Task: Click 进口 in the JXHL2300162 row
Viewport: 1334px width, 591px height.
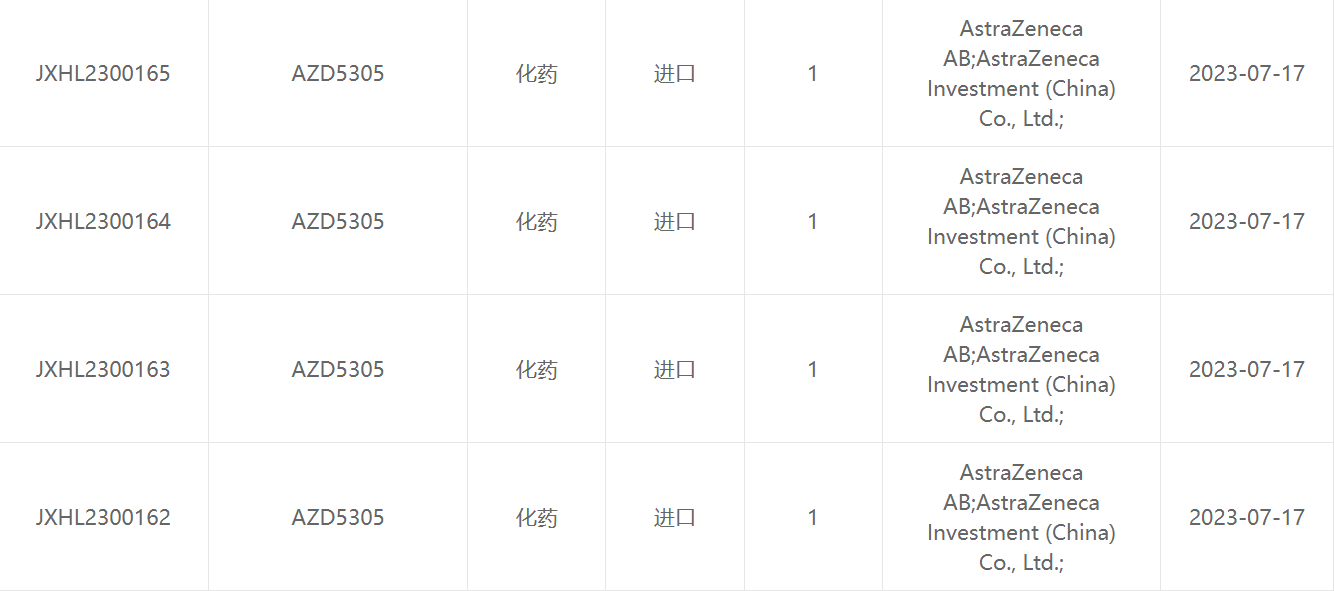Action: (675, 518)
